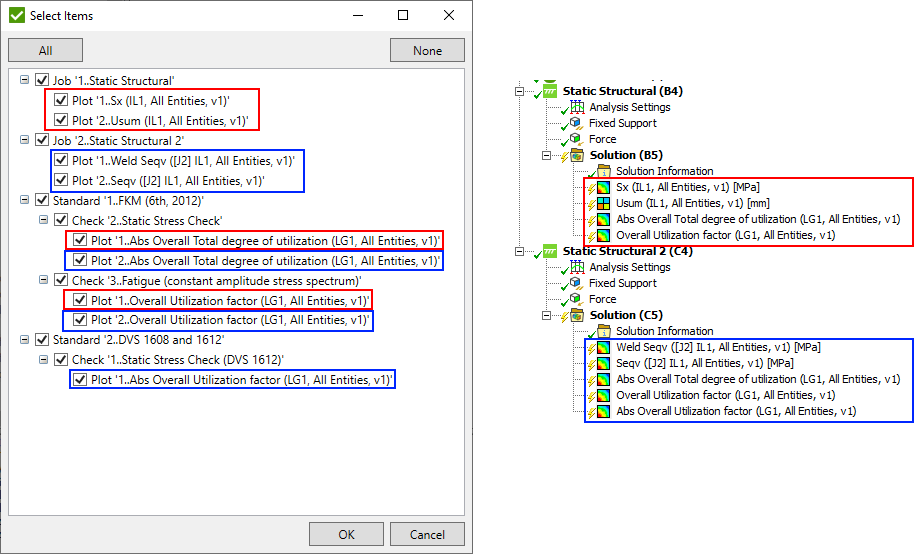
Task: Click the Static Structural (B4) environment icon
Action: click(549, 91)
